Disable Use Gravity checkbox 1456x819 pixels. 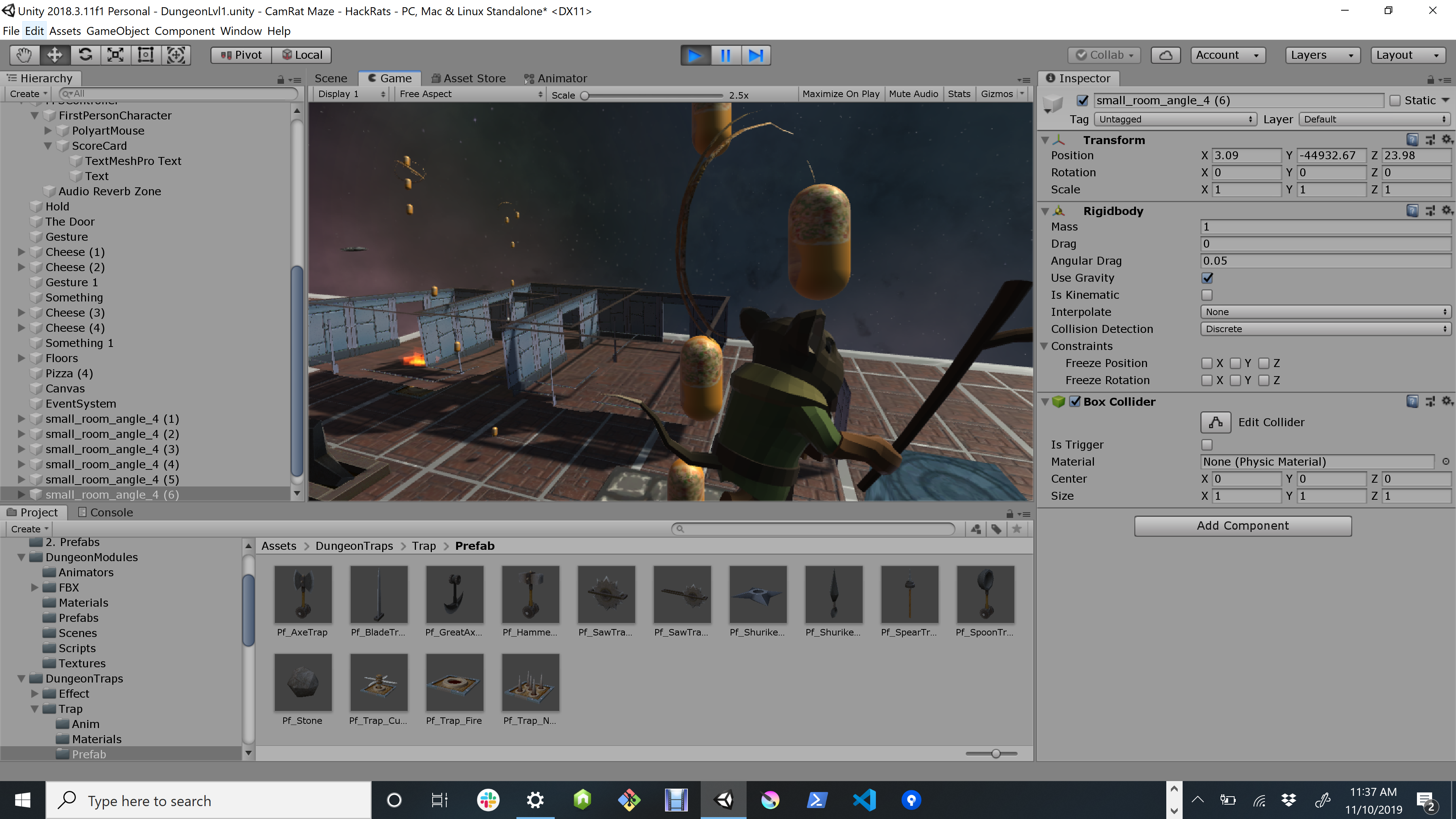(1207, 278)
